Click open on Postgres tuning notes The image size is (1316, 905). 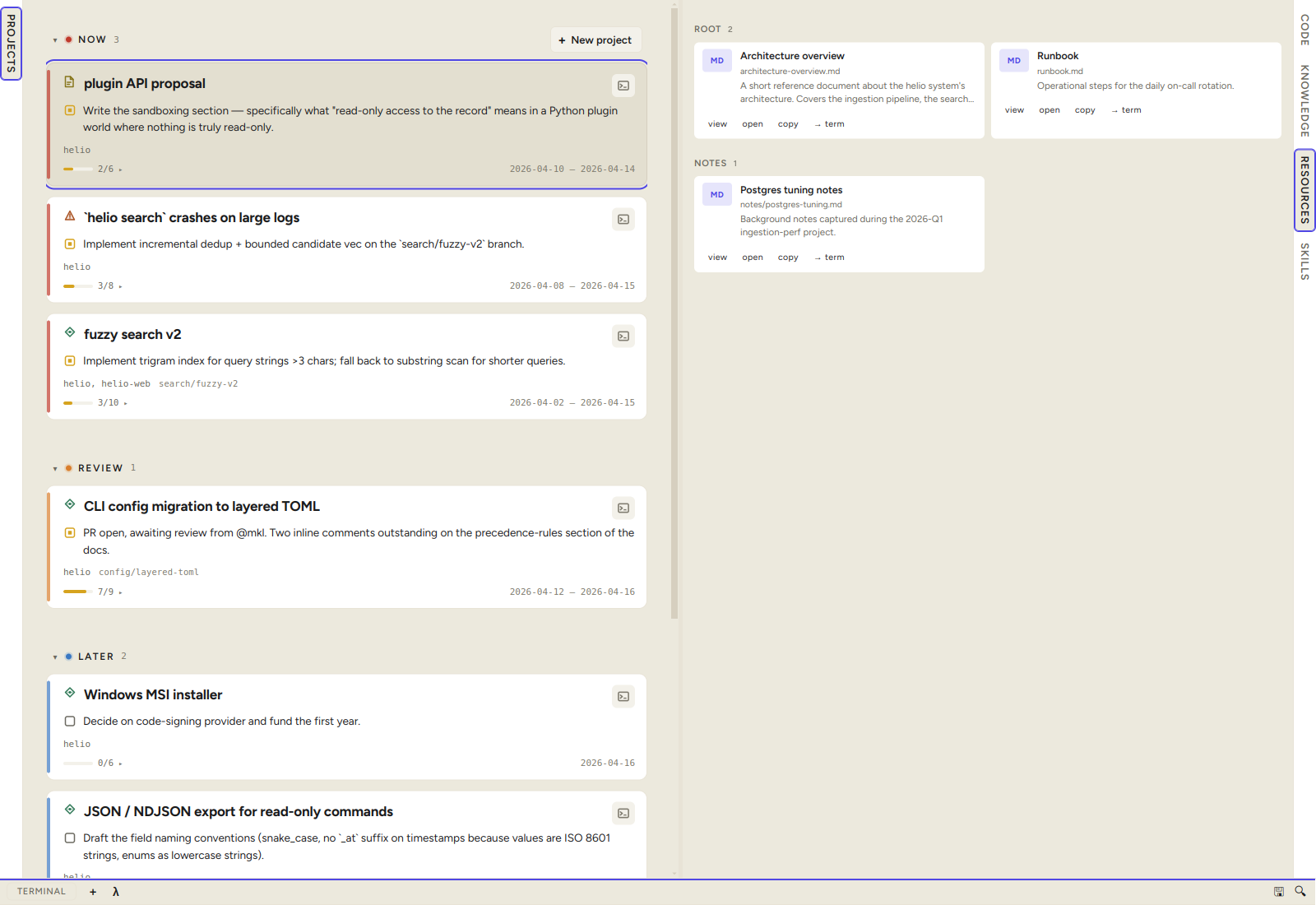(753, 258)
